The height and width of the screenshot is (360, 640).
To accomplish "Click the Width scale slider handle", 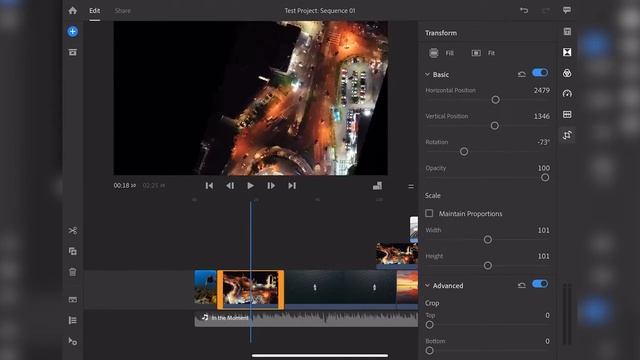I will coord(488,240).
